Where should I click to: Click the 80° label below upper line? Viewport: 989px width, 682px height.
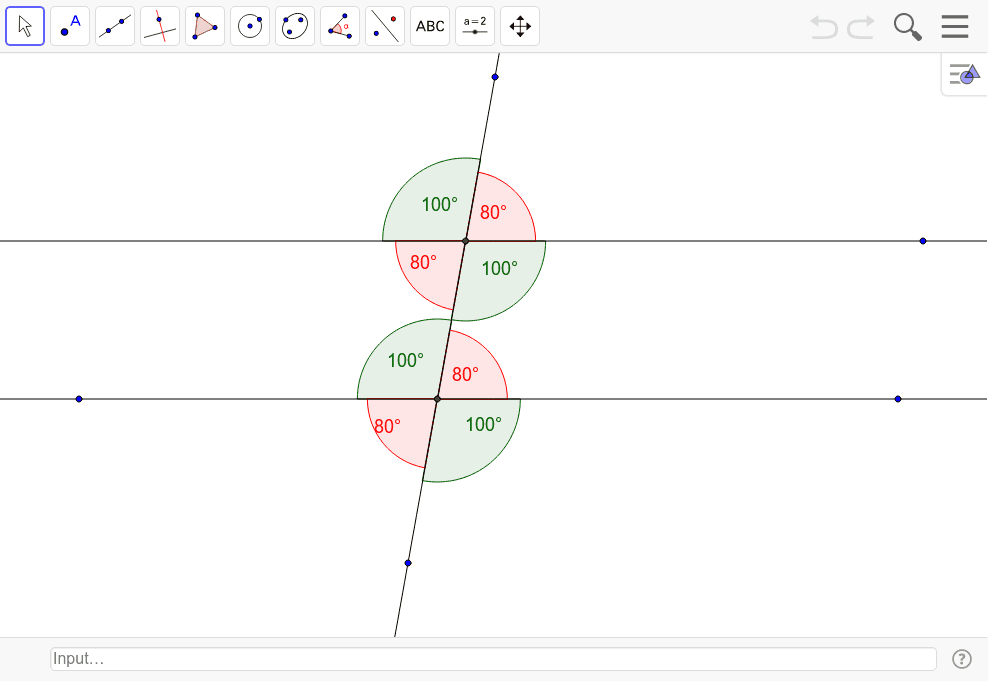coord(423,262)
